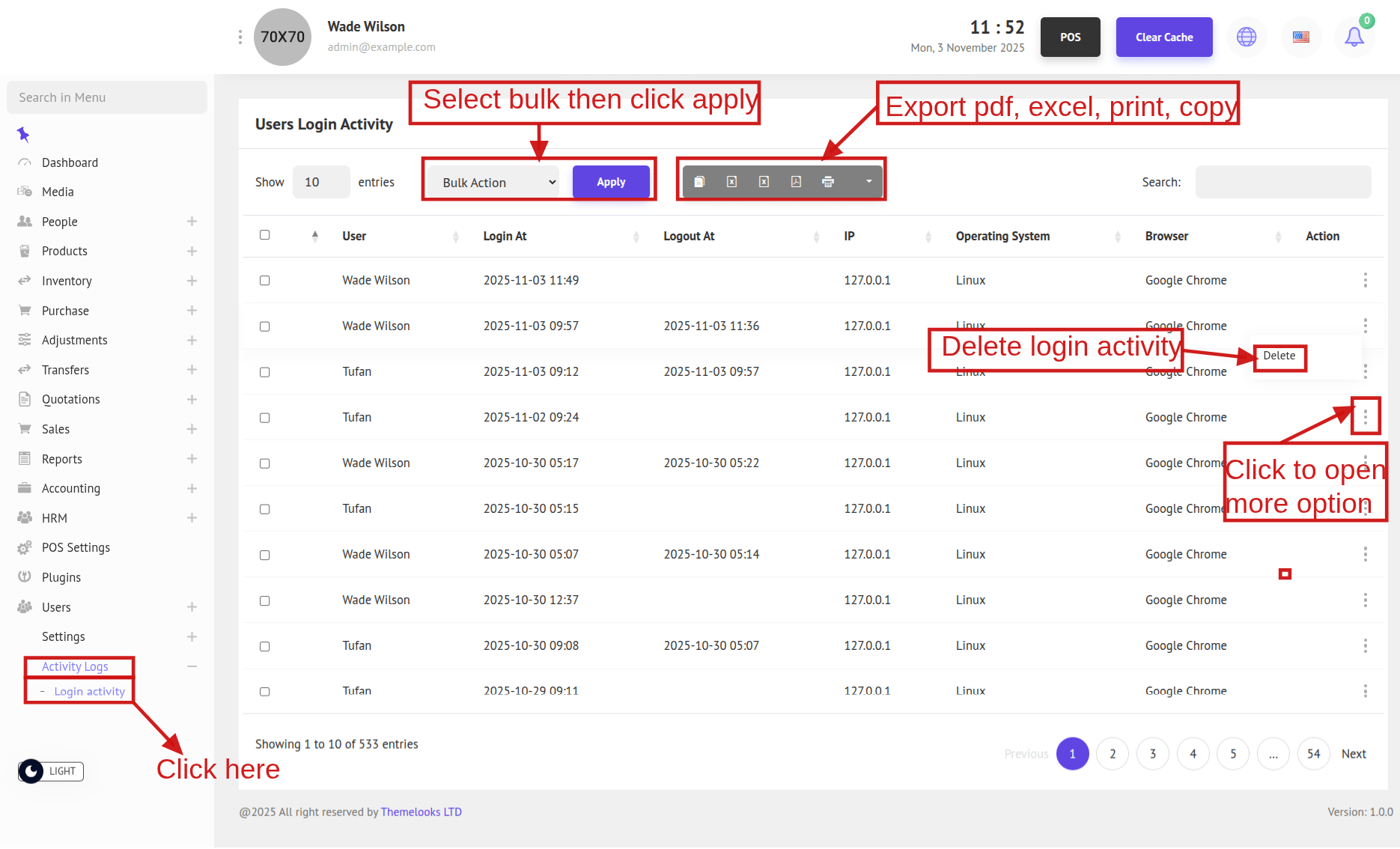Click the pin icon in the sidebar
The height and width of the screenshot is (849, 1400).
click(x=23, y=135)
